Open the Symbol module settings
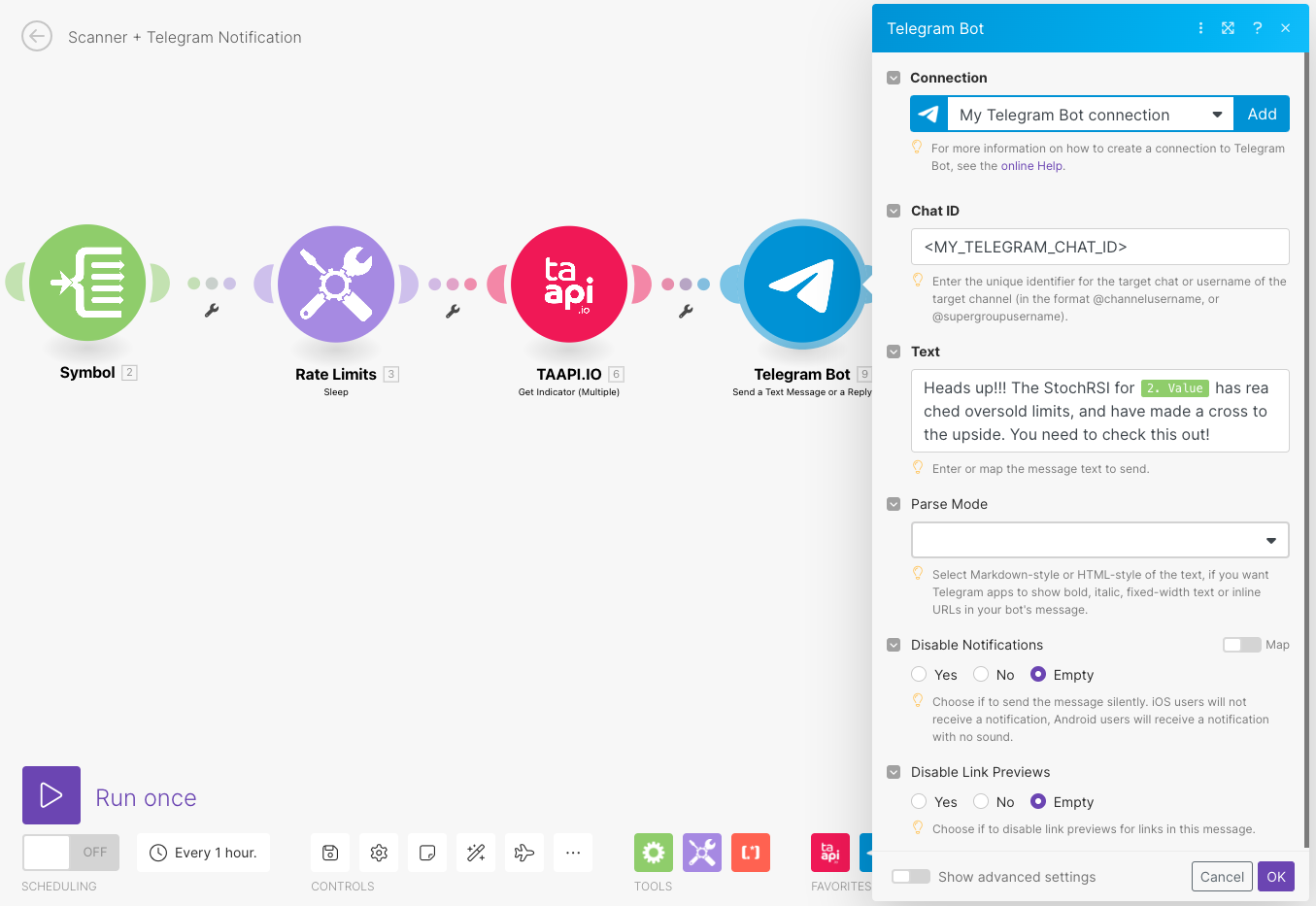This screenshot has width=1316, height=906. (86, 284)
